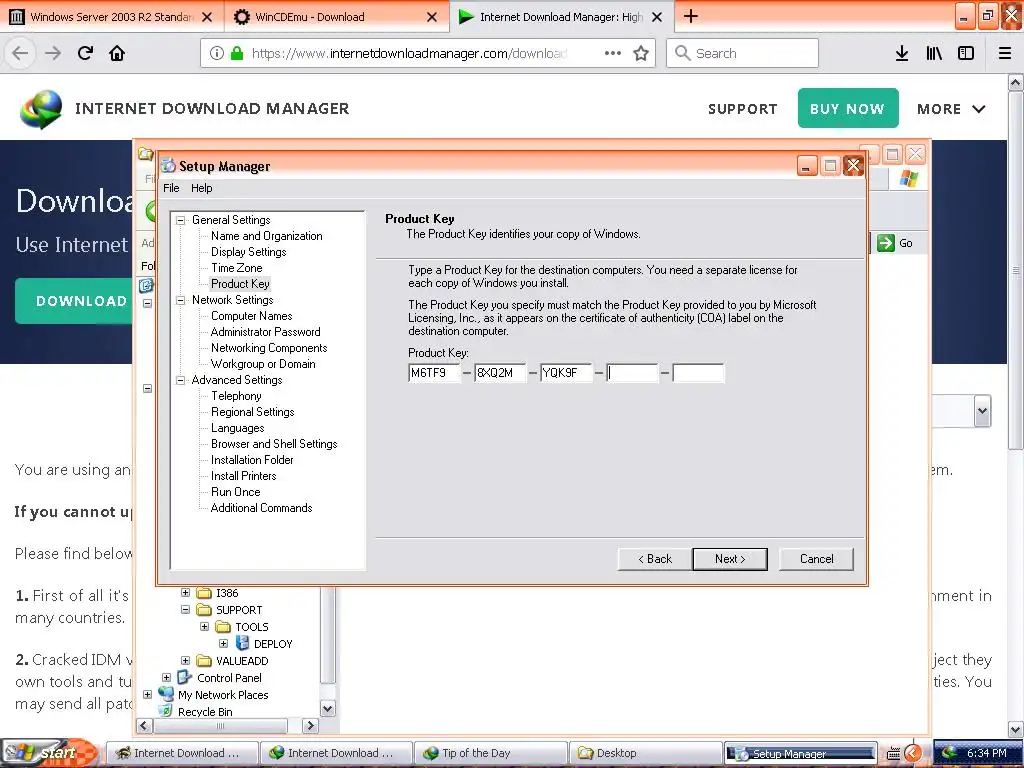The height and width of the screenshot is (768, 1024).
Task: Click the Firefox Search box
Action: [x=743, y=53]
